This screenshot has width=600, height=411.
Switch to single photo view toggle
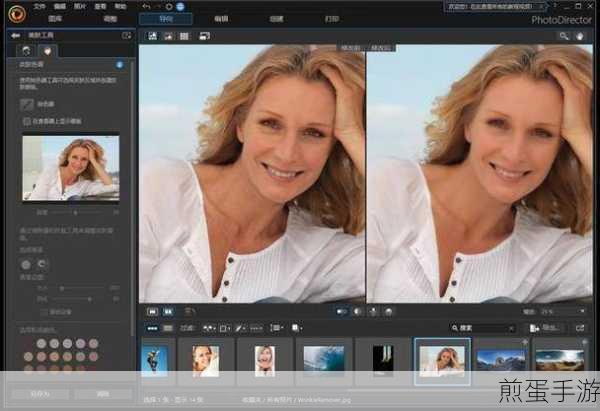click(x=152, y=312)
